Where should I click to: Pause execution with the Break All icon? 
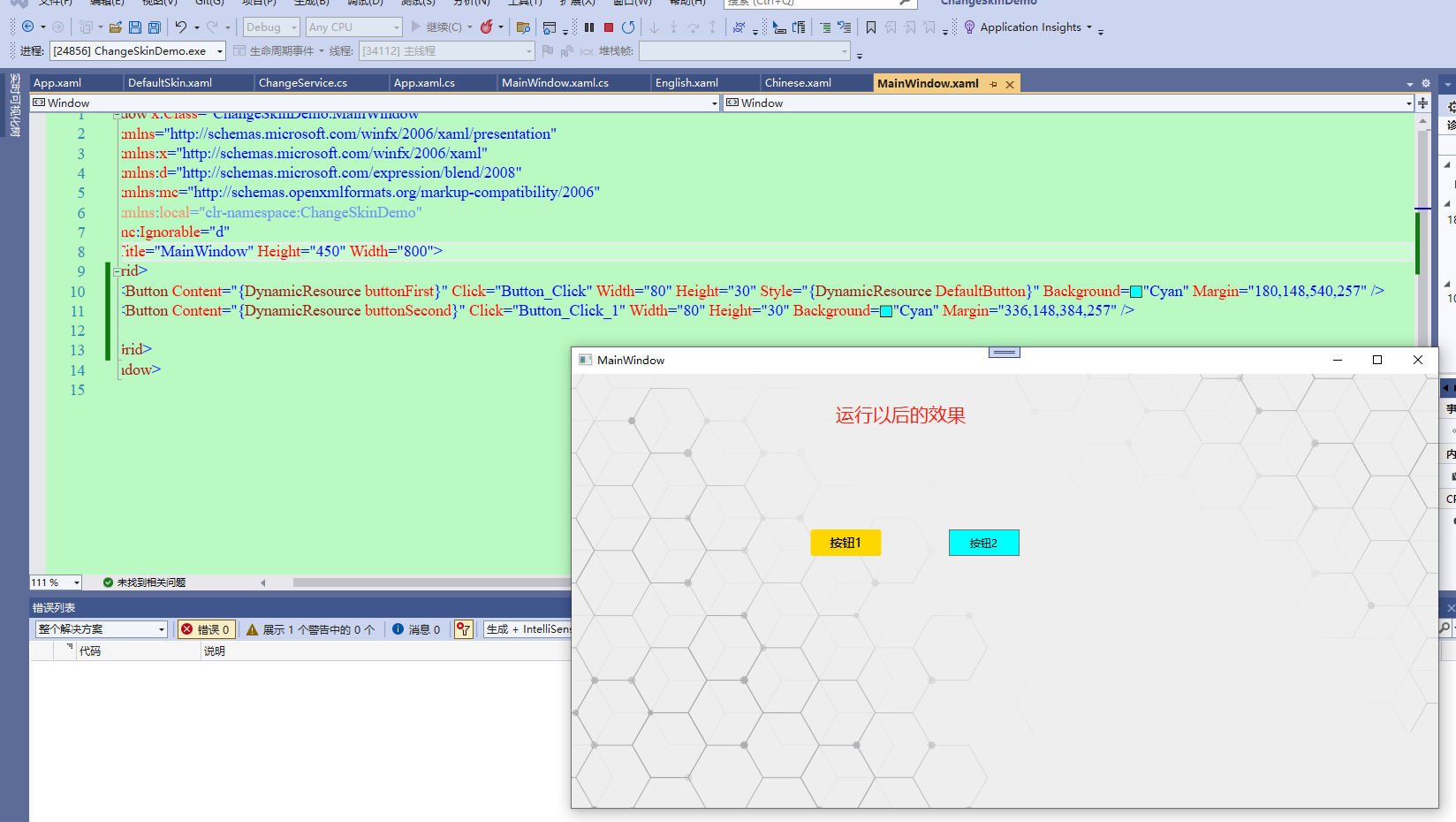point(589,27)
